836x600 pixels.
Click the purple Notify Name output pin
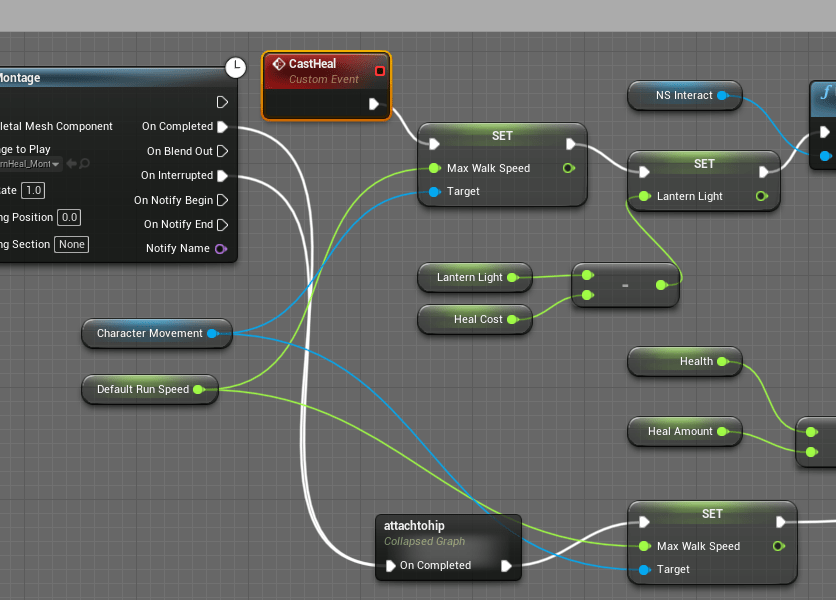[x=221, y=248]
